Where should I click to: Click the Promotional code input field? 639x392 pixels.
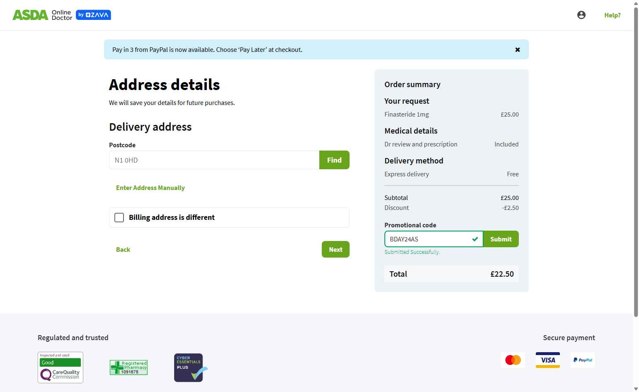coord(434,239)
